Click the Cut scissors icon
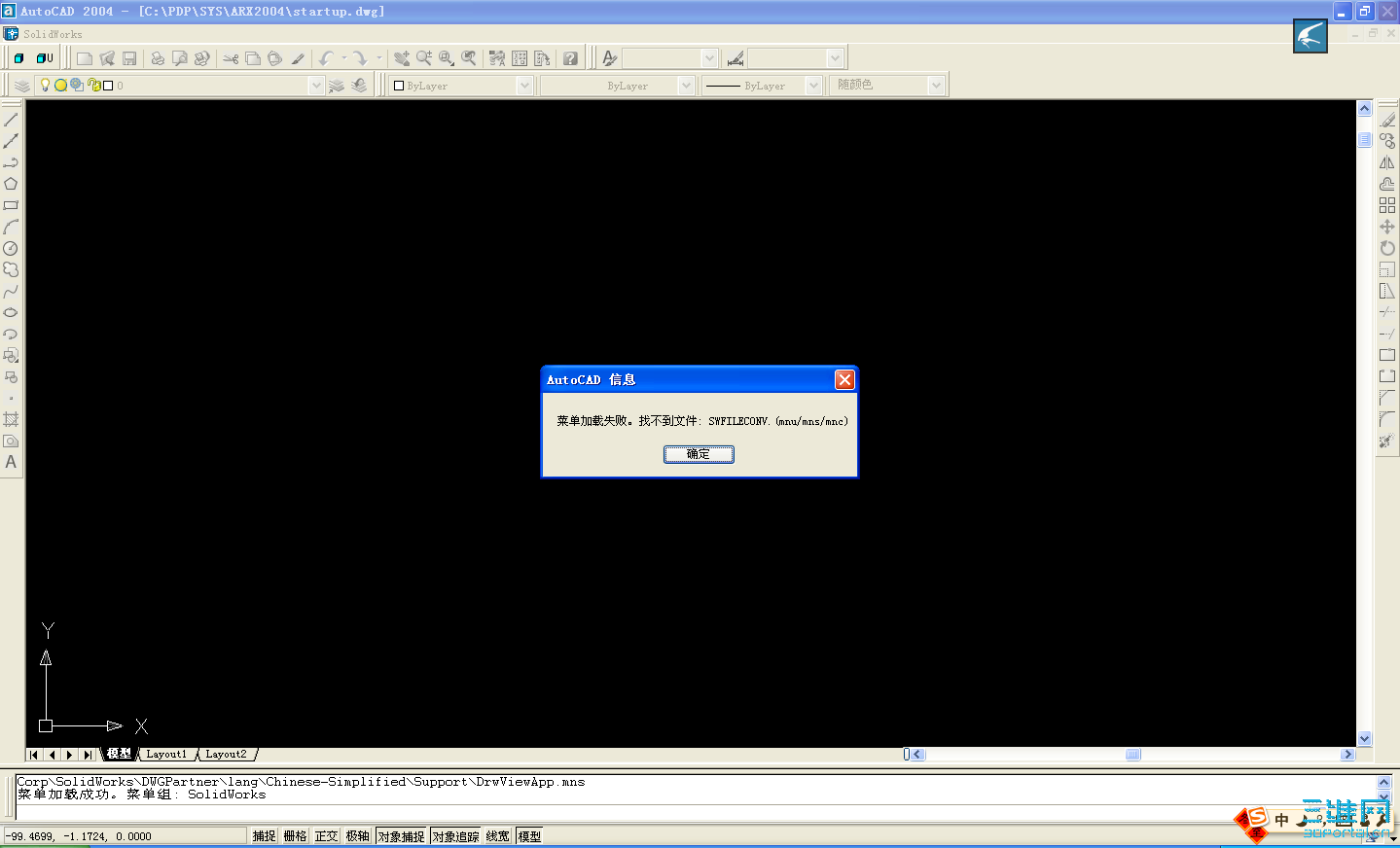This screenshot has height=848, width=1400. pyautogui.click(x=231, y=58)
